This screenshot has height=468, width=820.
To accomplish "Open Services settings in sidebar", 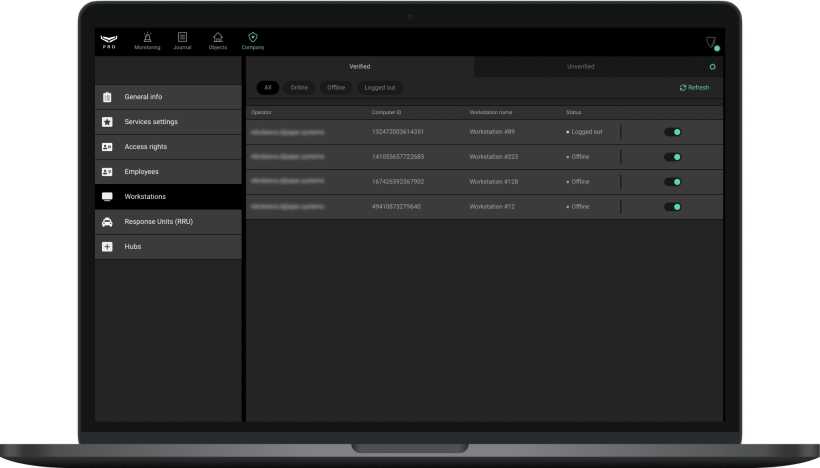I will (x=151, y=122).
